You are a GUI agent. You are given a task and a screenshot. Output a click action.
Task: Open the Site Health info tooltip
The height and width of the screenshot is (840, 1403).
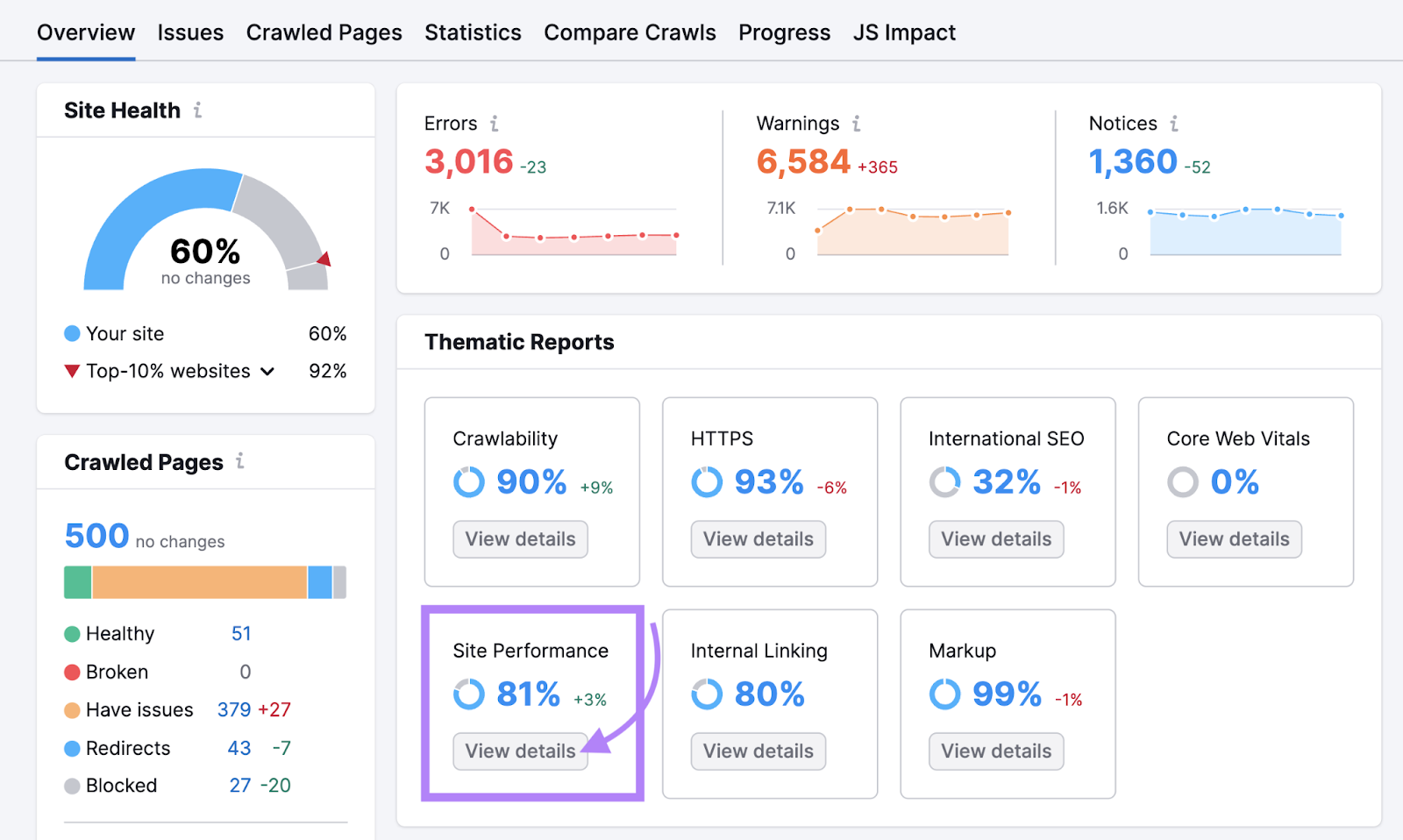200,110
